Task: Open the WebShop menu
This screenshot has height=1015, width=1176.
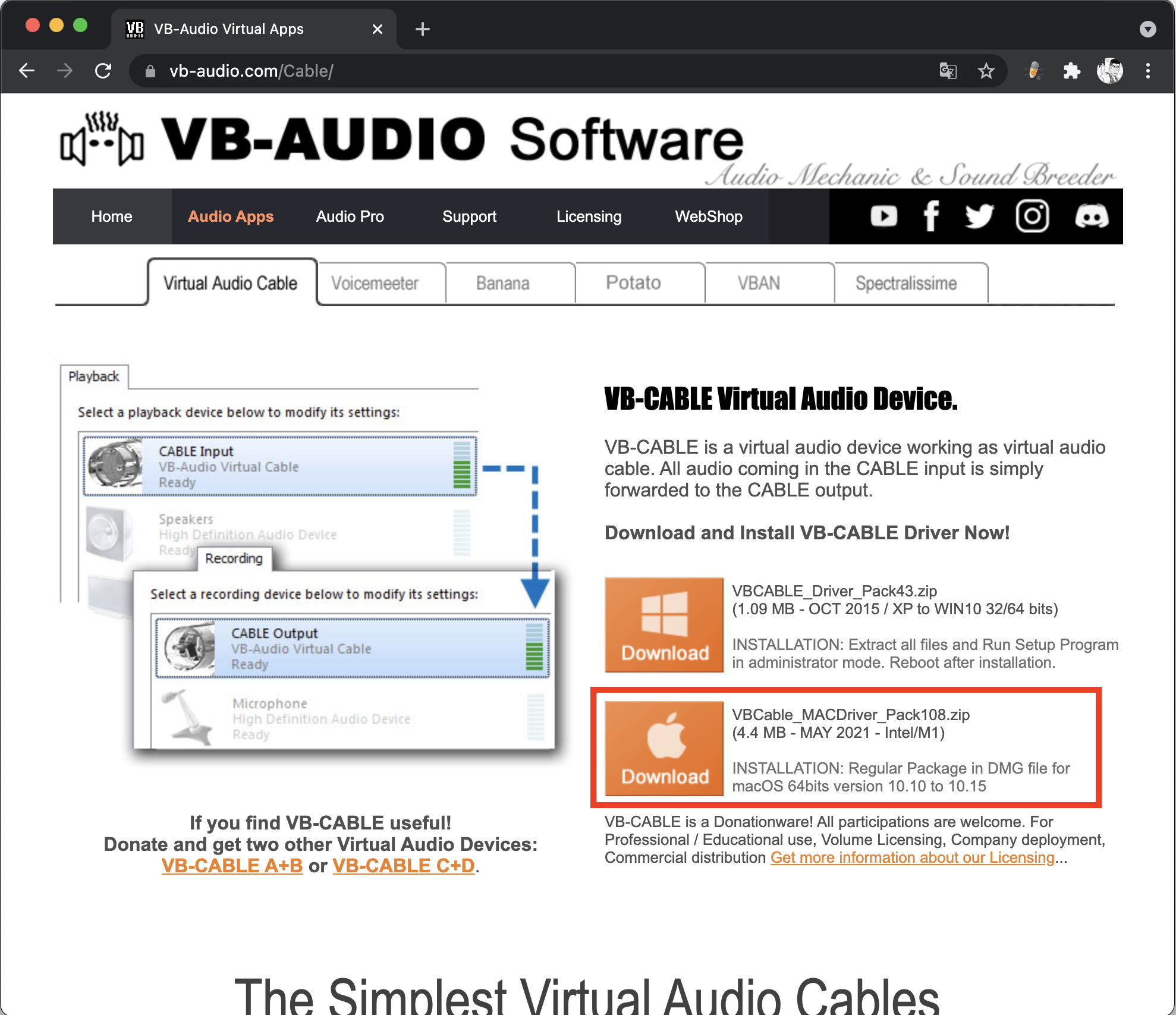Action: [709, 216]
